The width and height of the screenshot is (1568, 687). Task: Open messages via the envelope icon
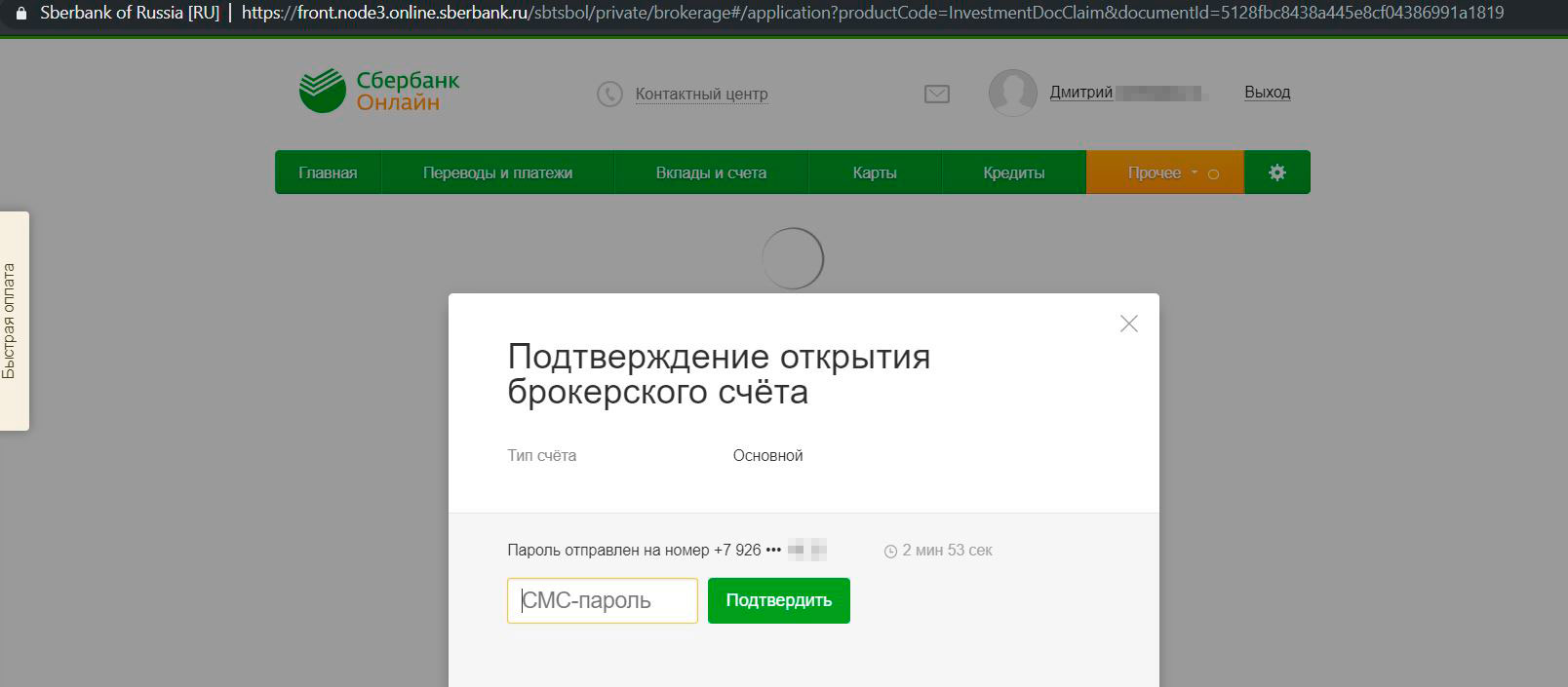[x=936, y=95]
